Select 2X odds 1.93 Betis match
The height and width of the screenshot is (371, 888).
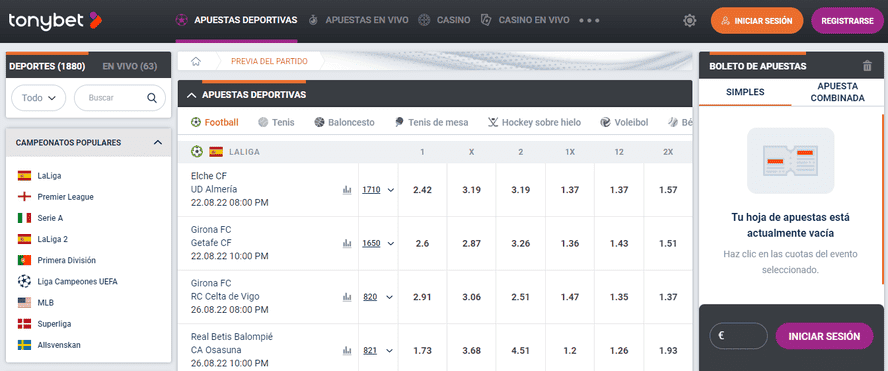(668, 351)
